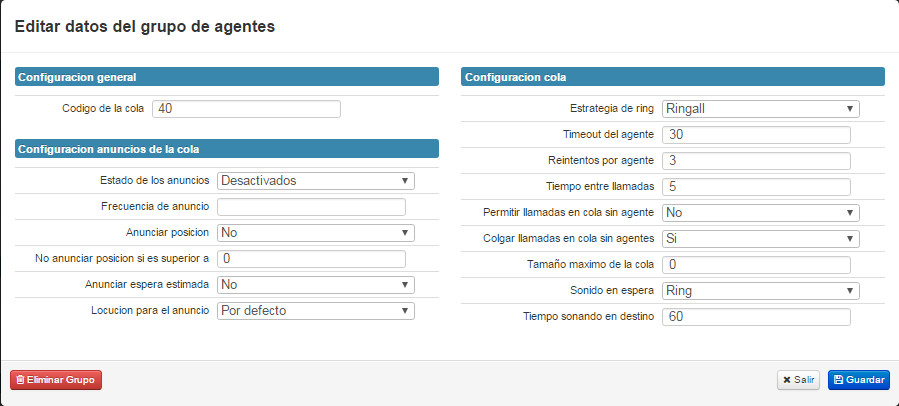Focus the Tamaño maximo de la cola field
Viewport: 899px width, 406px height.
click(756, 265)
